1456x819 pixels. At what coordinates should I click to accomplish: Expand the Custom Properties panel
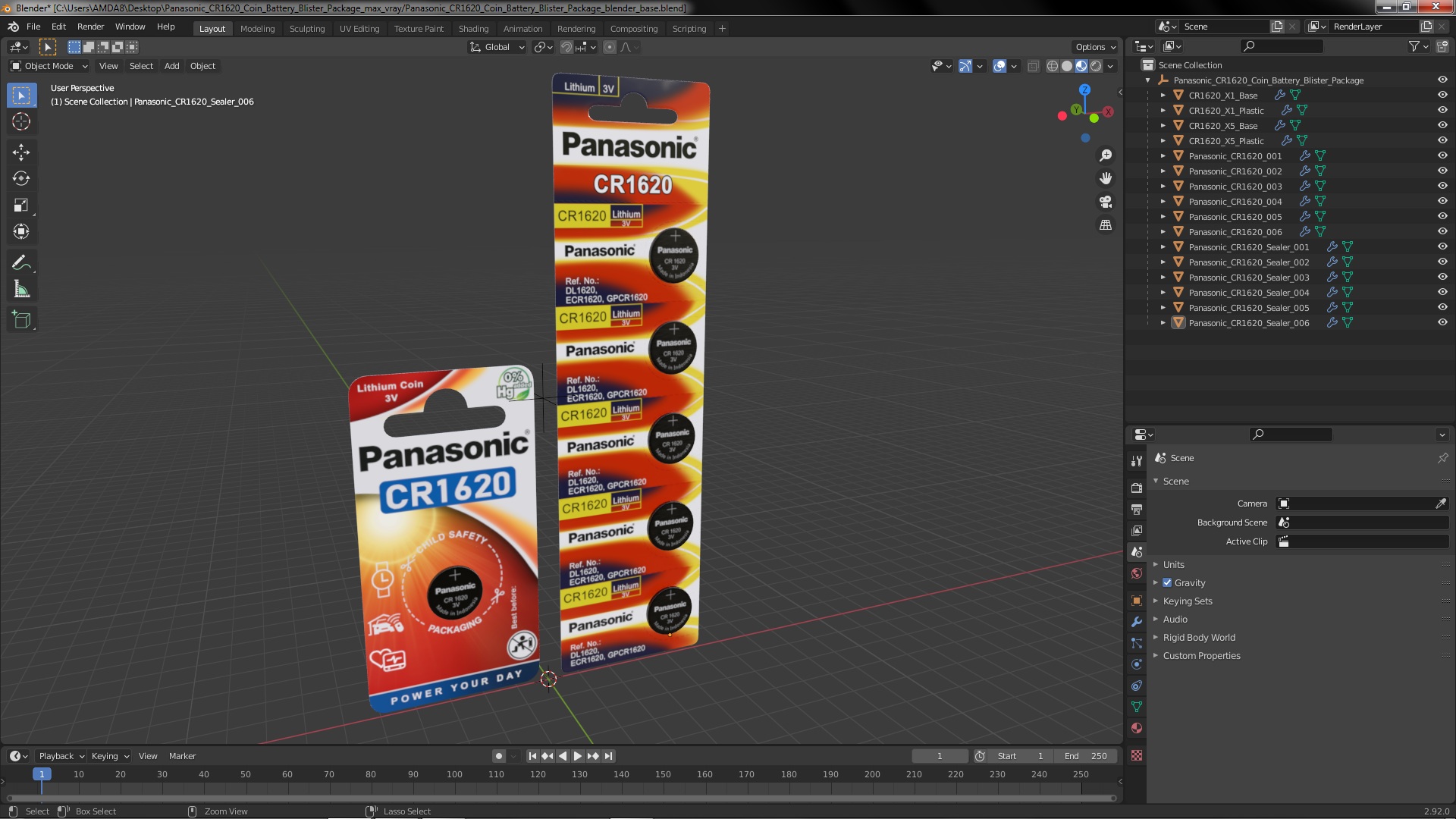[x=1201, y=655]
